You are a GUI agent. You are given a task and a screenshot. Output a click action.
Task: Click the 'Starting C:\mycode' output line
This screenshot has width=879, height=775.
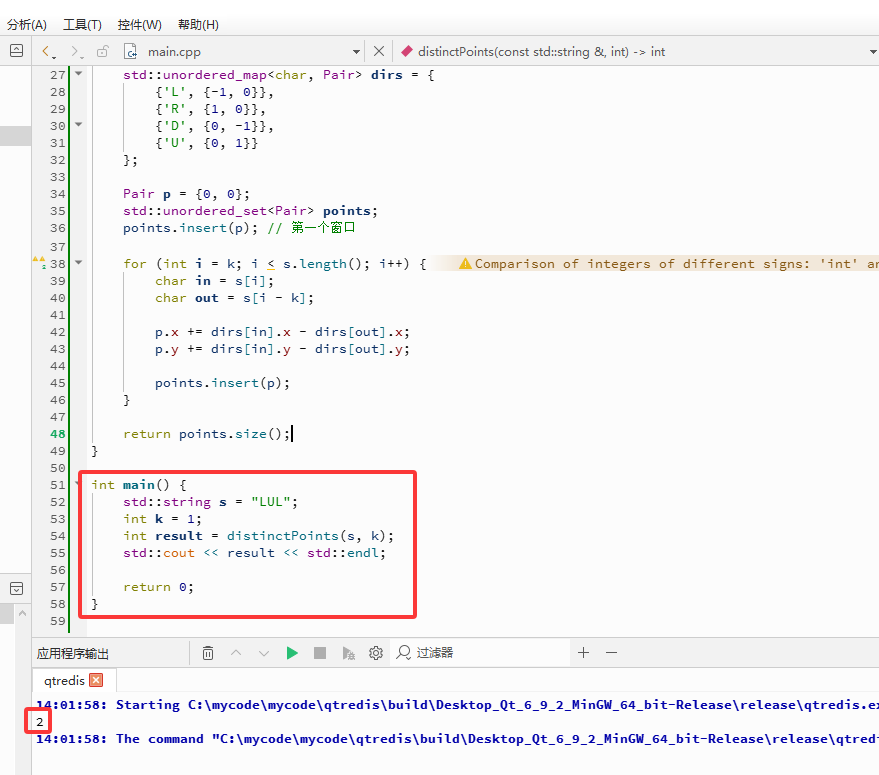[457, 705]
